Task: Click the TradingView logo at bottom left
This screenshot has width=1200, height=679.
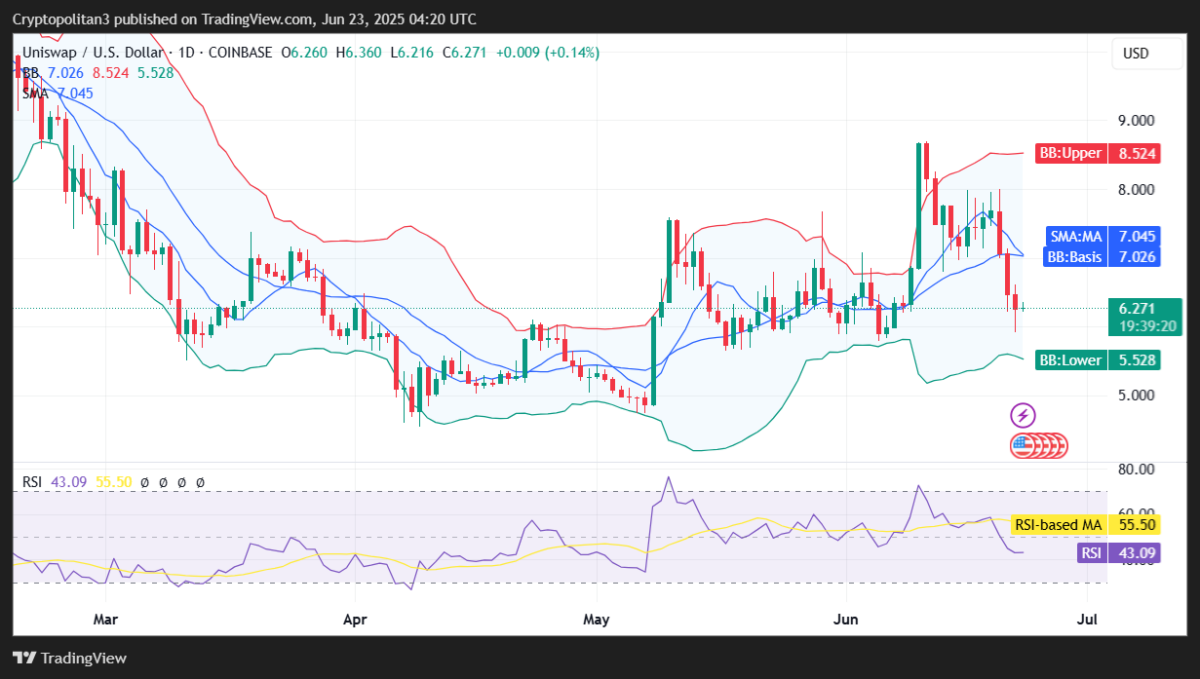Action: (69, 658)
